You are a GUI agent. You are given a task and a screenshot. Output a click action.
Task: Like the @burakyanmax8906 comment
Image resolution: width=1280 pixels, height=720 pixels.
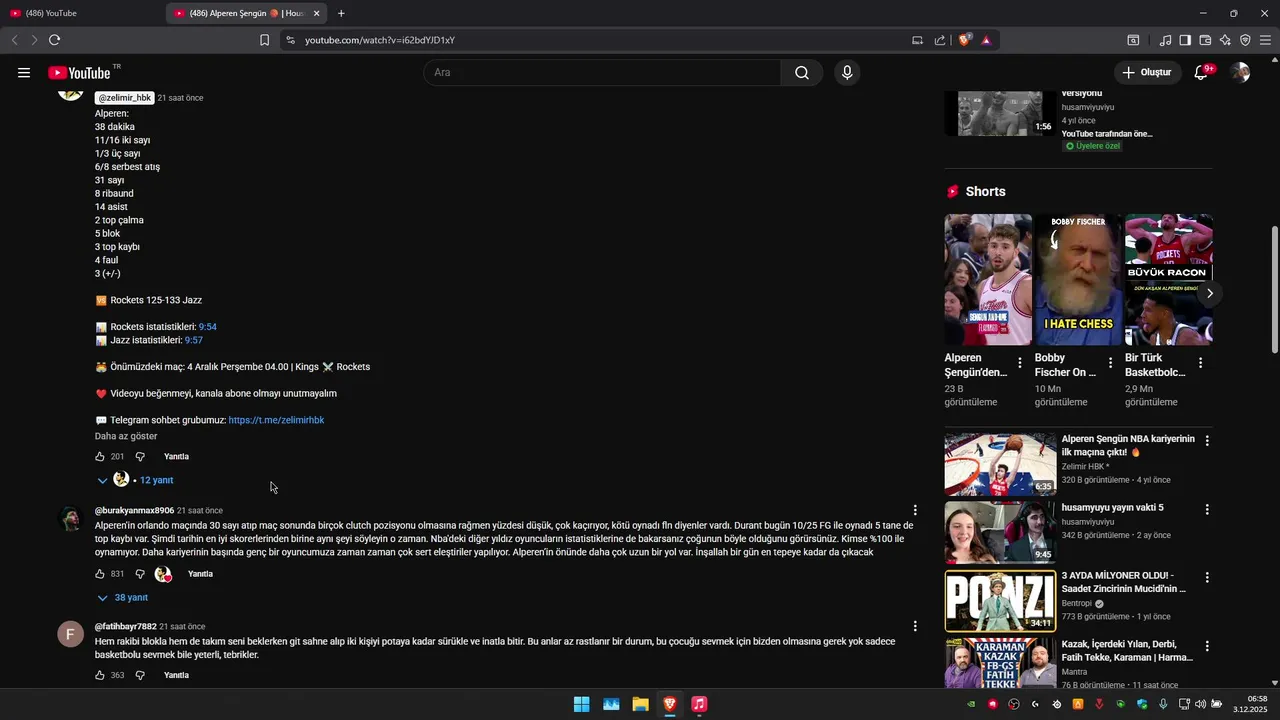click(100, 574)
